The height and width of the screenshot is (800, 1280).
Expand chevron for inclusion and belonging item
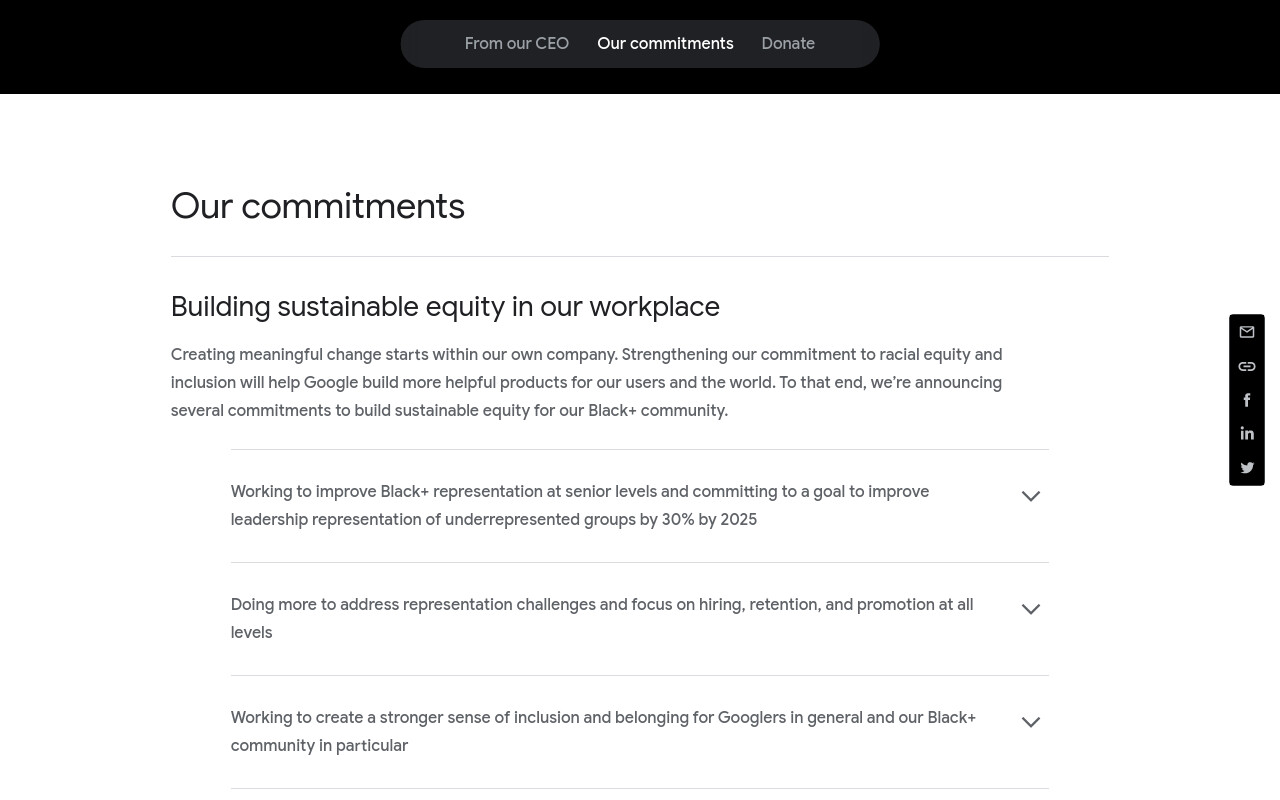1031,722
